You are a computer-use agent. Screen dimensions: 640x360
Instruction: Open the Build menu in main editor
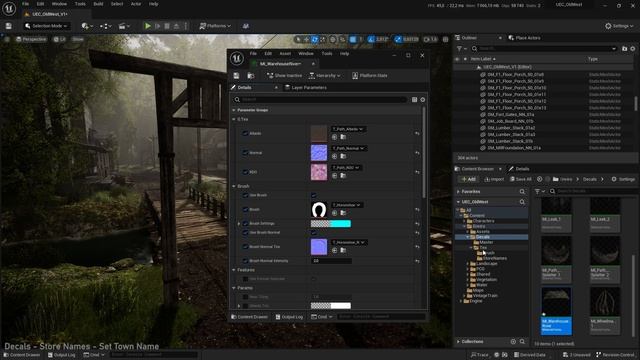pos(98,4)
